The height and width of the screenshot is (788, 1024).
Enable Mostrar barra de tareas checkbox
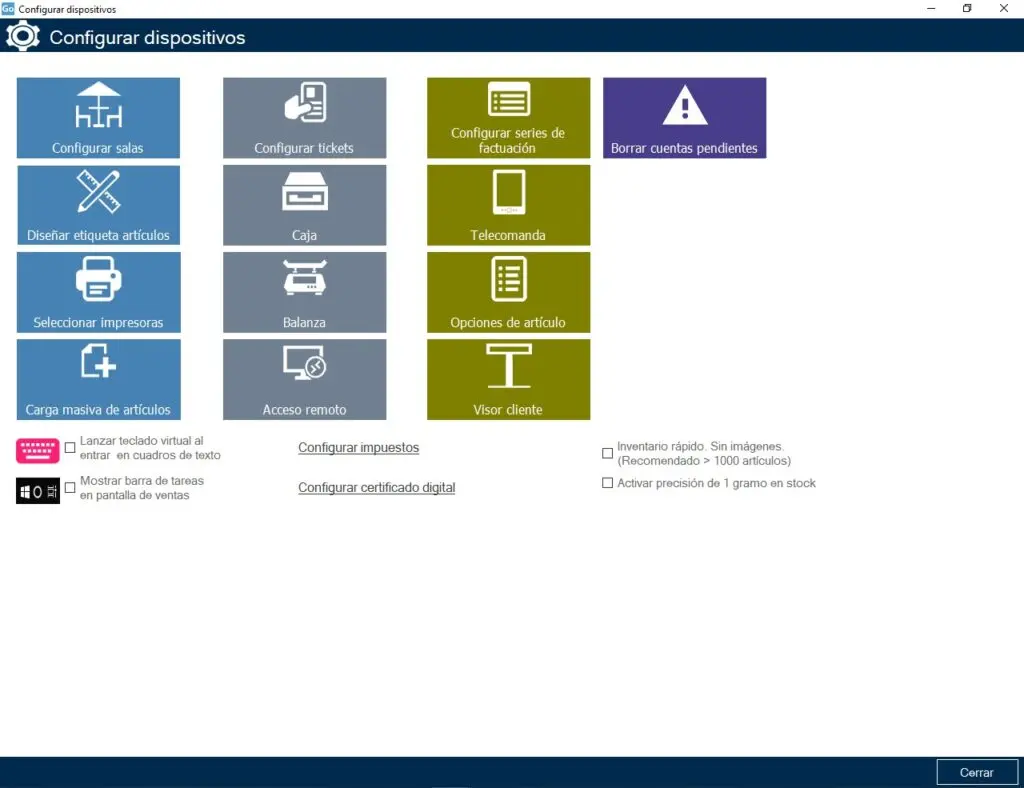click(70, 488)
